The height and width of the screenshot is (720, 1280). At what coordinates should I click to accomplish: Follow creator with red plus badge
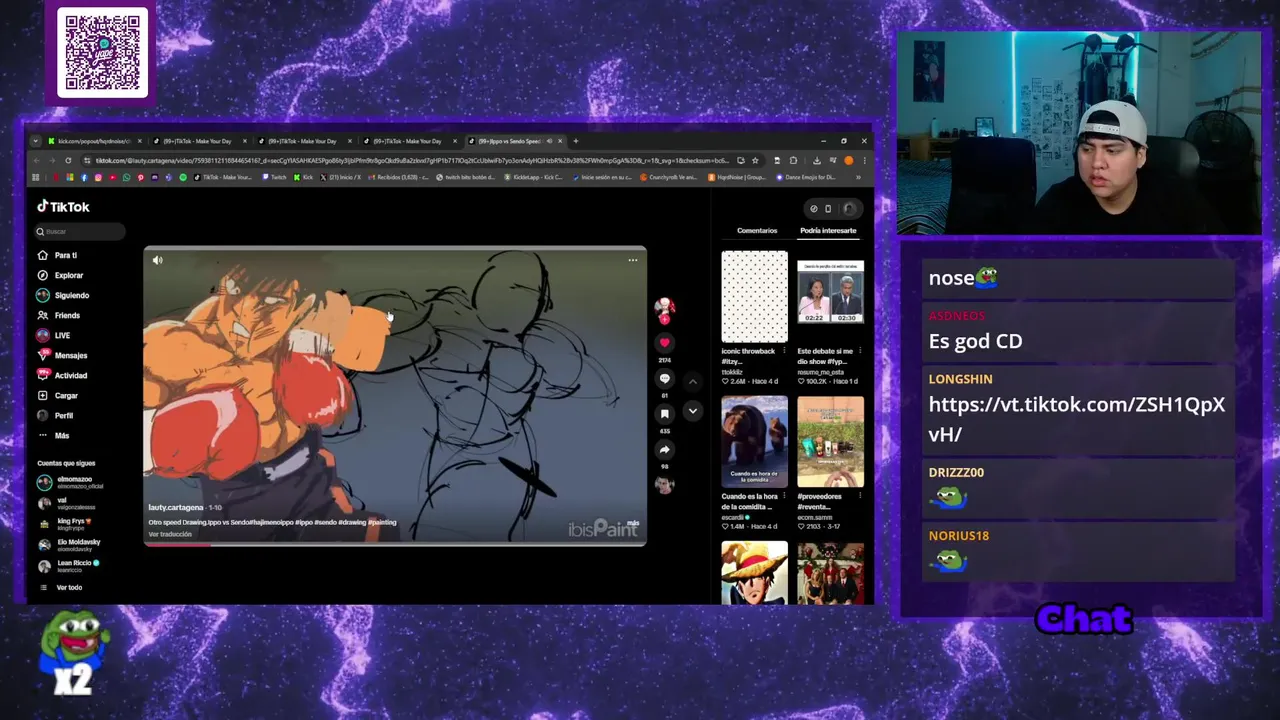click(665, 318)
